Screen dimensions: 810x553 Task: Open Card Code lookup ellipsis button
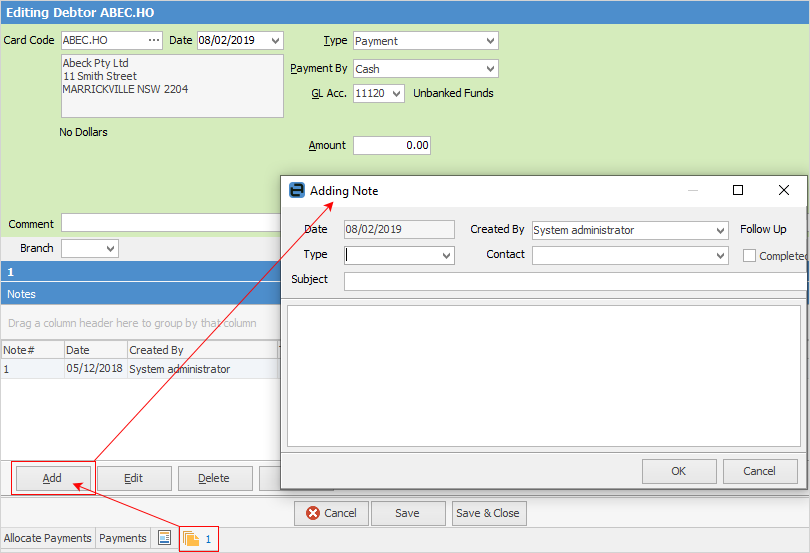point(154,40)
